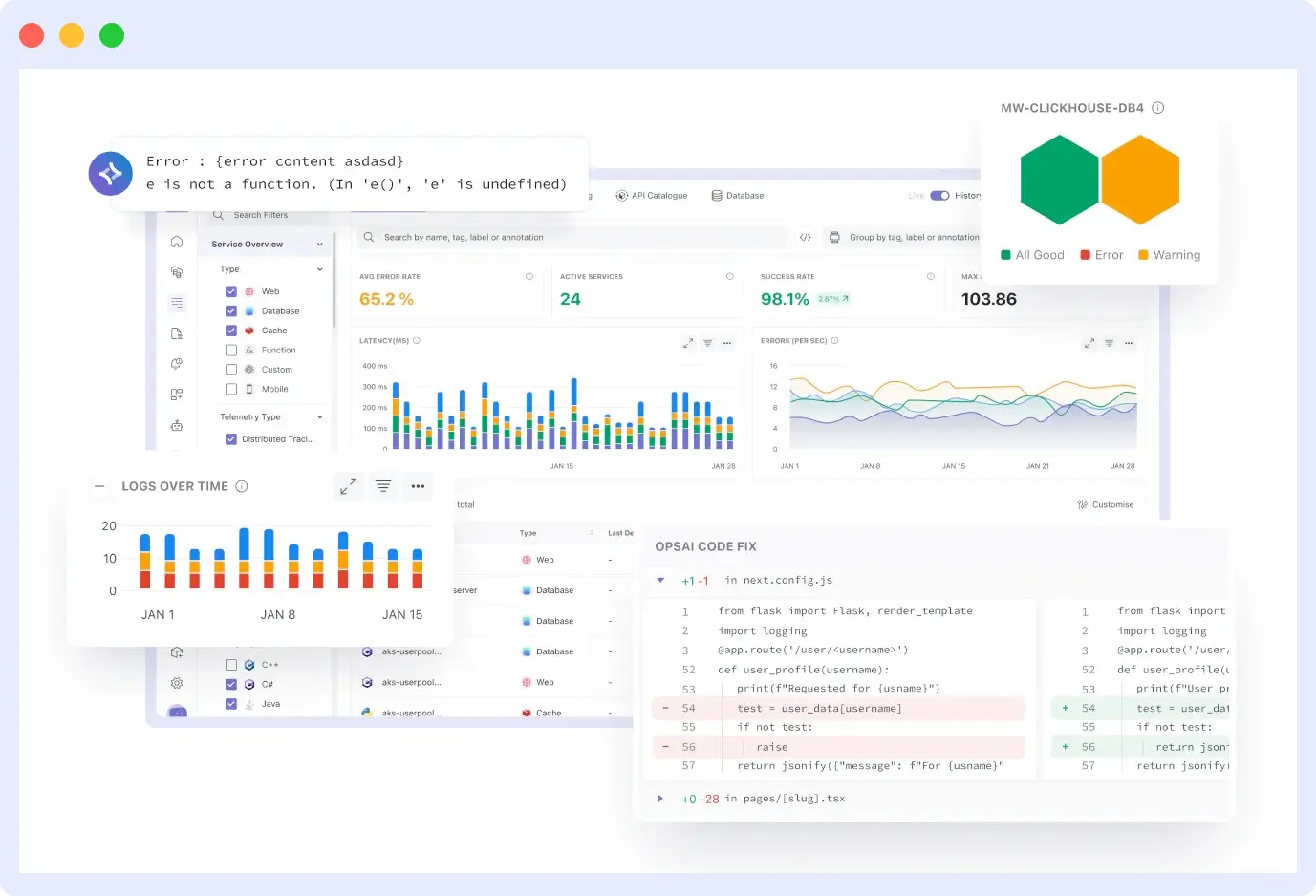Open more options on the ERRORS (PER SEC) chart
The image size is (1316, 896).
click(1129, 342)
